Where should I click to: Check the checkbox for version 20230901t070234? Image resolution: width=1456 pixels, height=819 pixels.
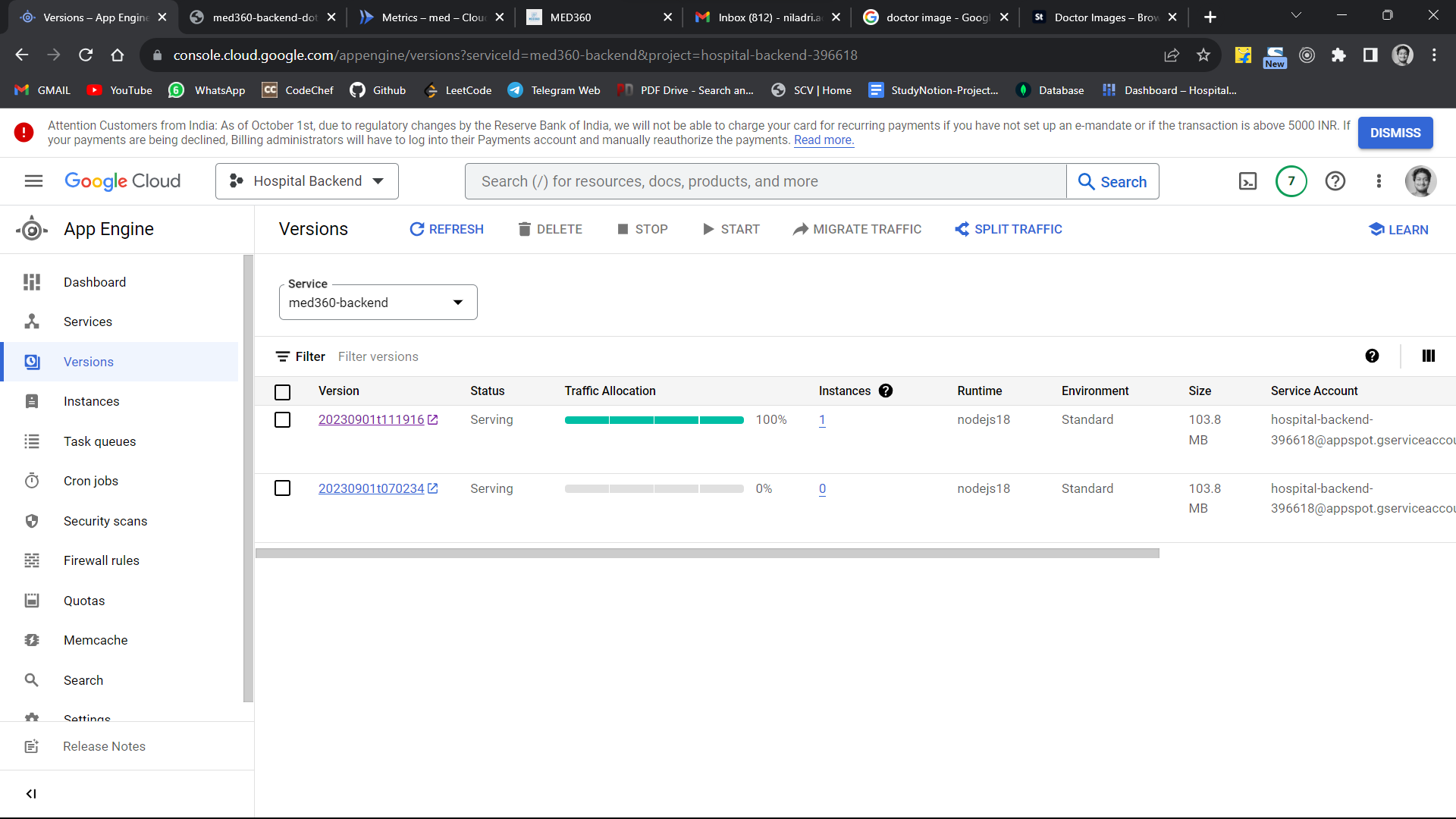point(283,488)
